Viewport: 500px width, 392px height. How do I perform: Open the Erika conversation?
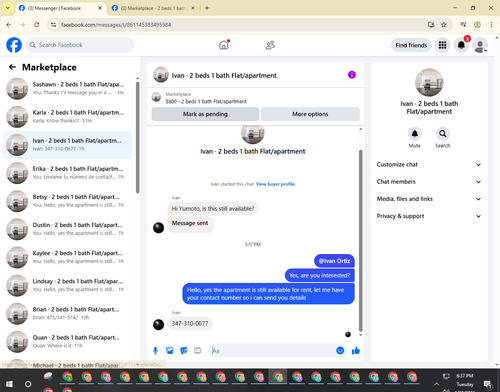tap(67, 173)
